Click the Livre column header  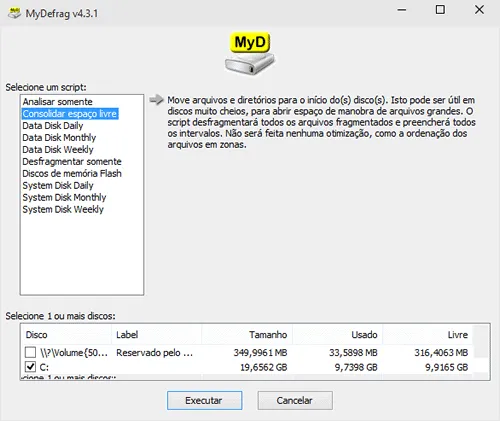[x=428, y=335]
